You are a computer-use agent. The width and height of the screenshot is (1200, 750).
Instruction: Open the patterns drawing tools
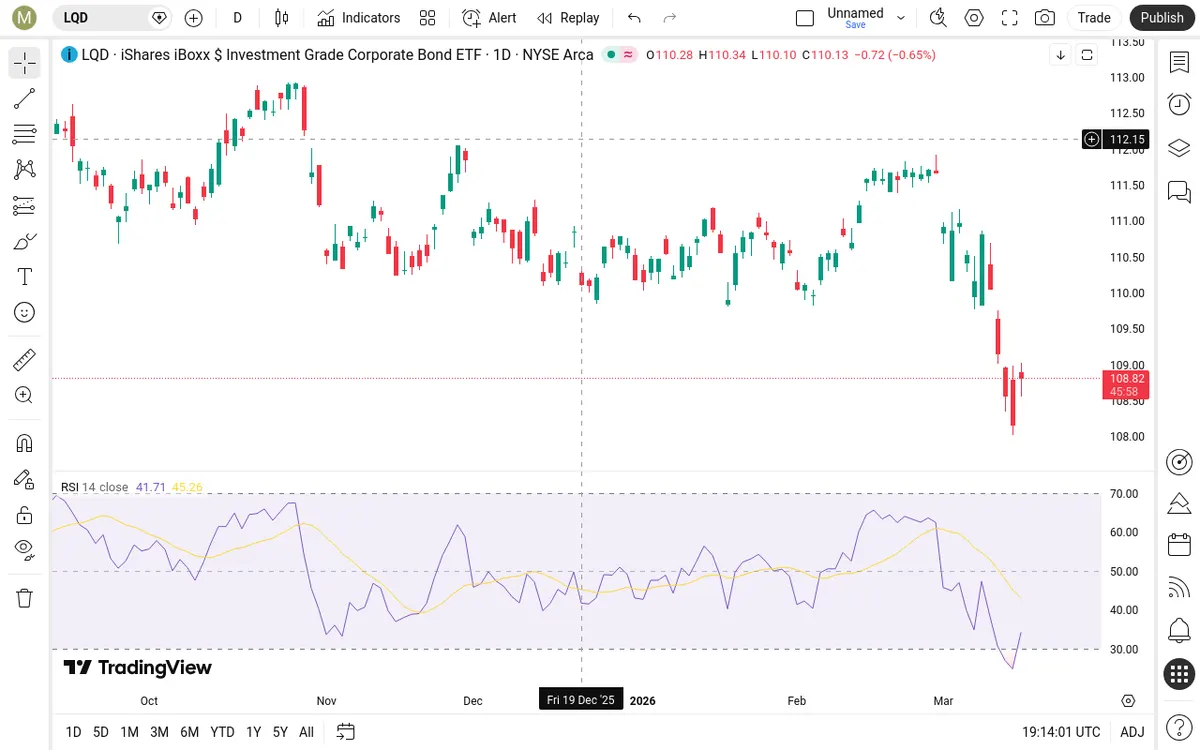click(25, 170)
